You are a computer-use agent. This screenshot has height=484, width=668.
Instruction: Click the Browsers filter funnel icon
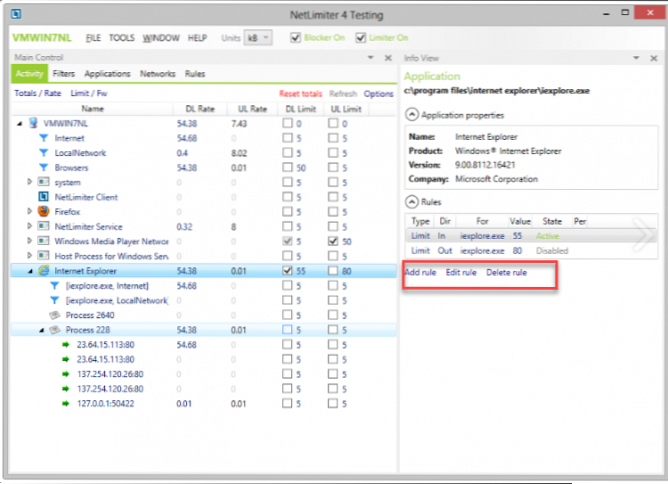click(43, 168)
